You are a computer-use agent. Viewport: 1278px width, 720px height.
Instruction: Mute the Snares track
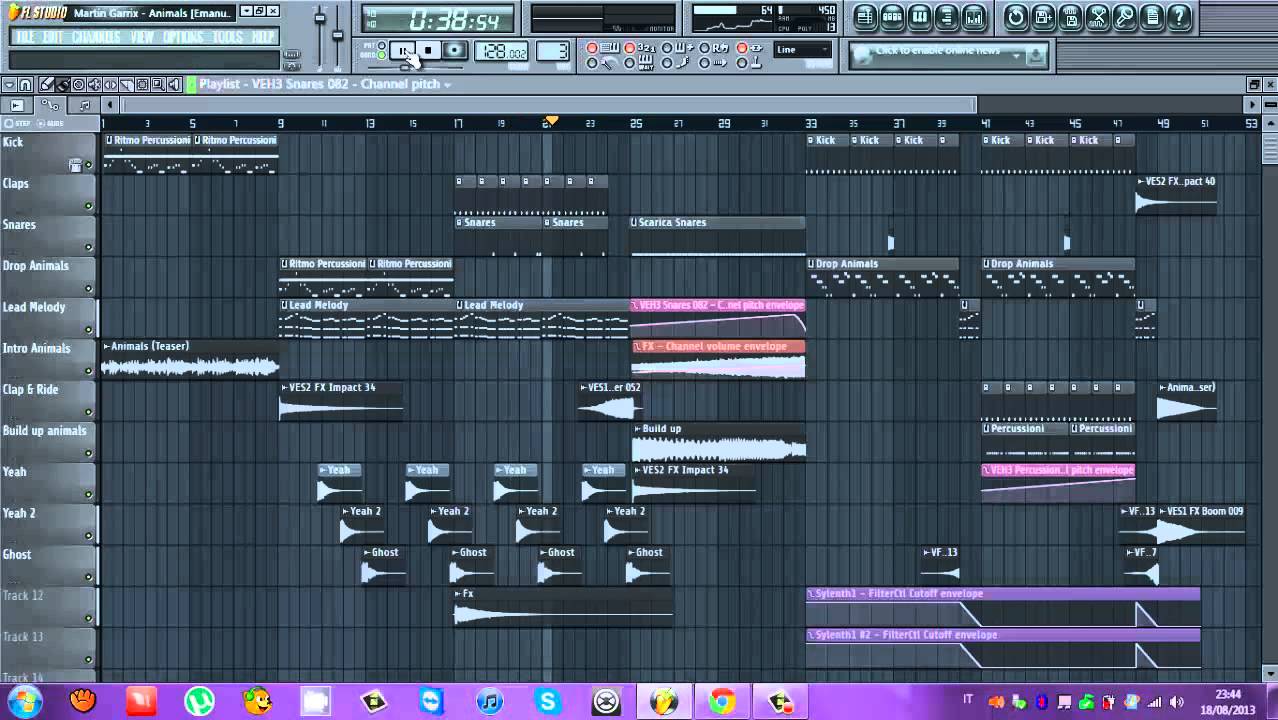(88, 247)
